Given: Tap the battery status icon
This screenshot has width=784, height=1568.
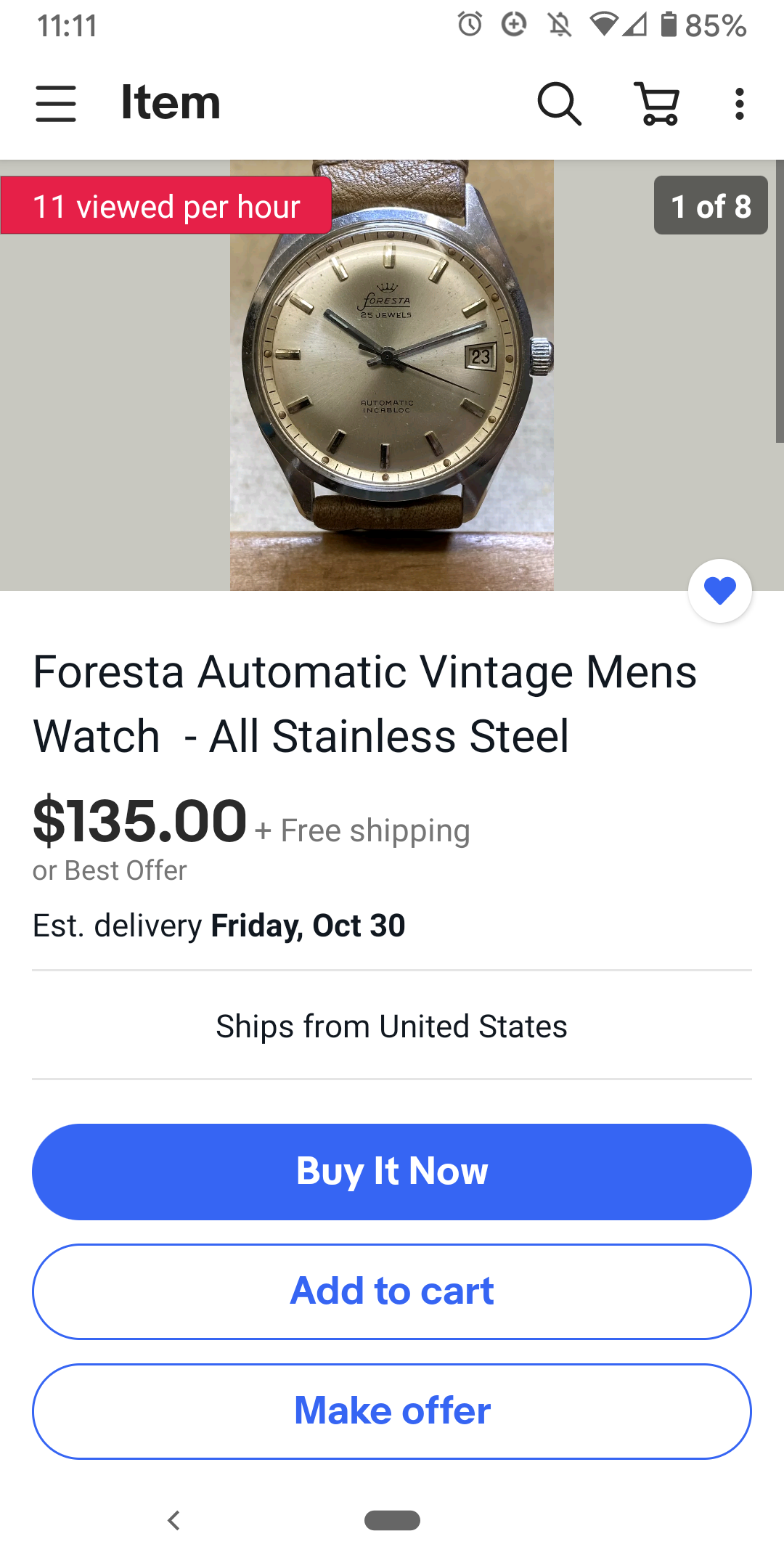Looking at the screenshot, I should 669,25.
